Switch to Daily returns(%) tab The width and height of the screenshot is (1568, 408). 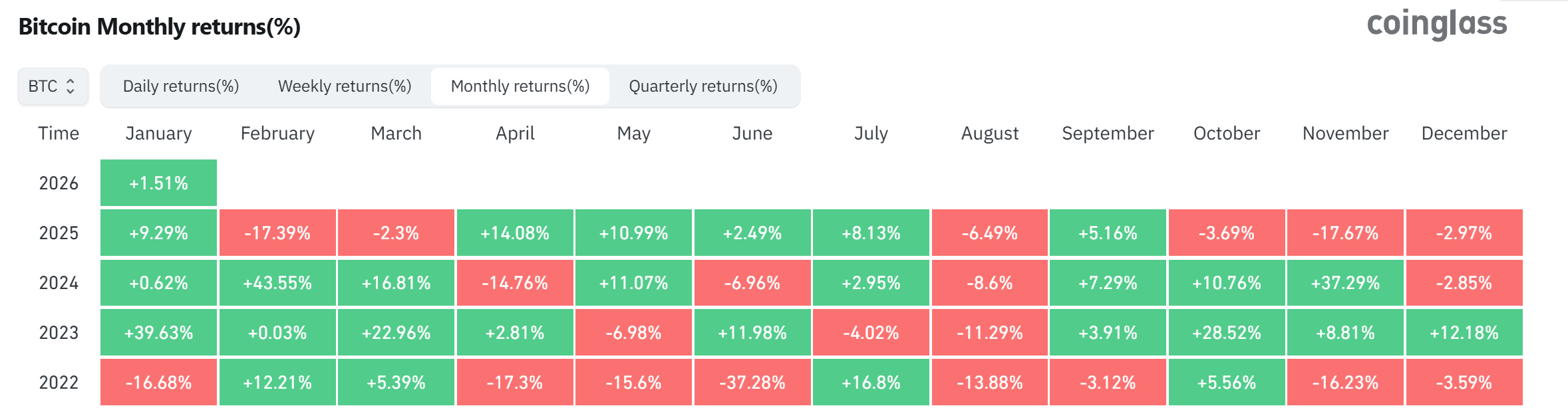[180, 86]
